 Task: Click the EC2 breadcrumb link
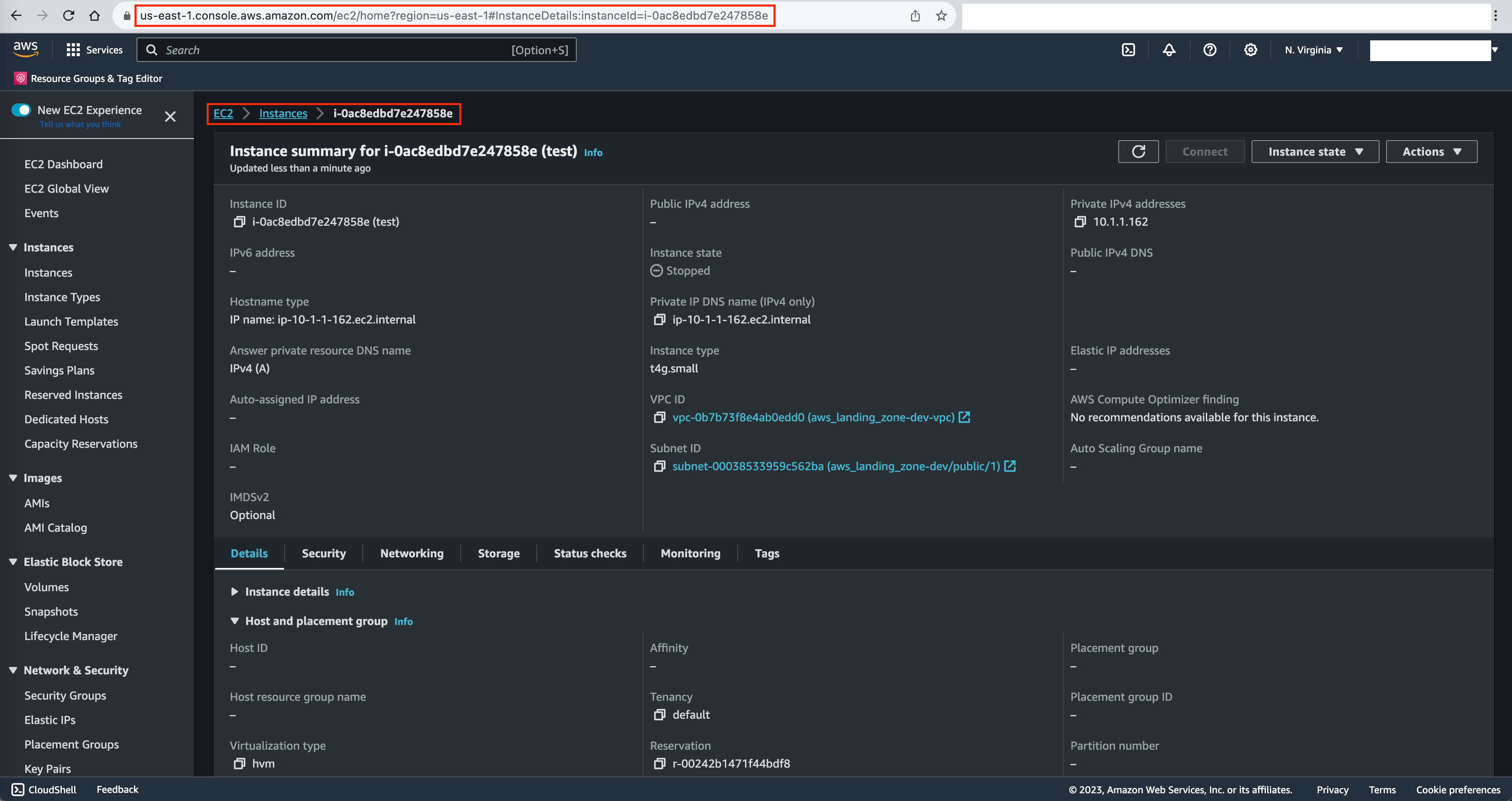click(223, 113)
